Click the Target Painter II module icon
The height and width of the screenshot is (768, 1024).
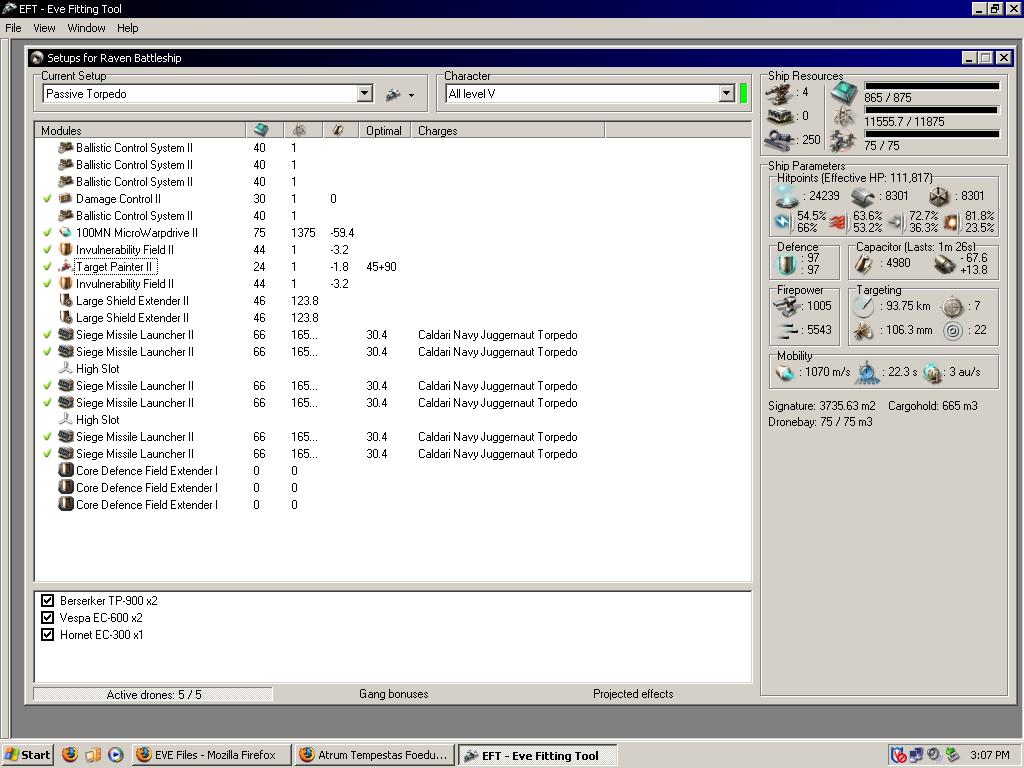pos(66,267)
